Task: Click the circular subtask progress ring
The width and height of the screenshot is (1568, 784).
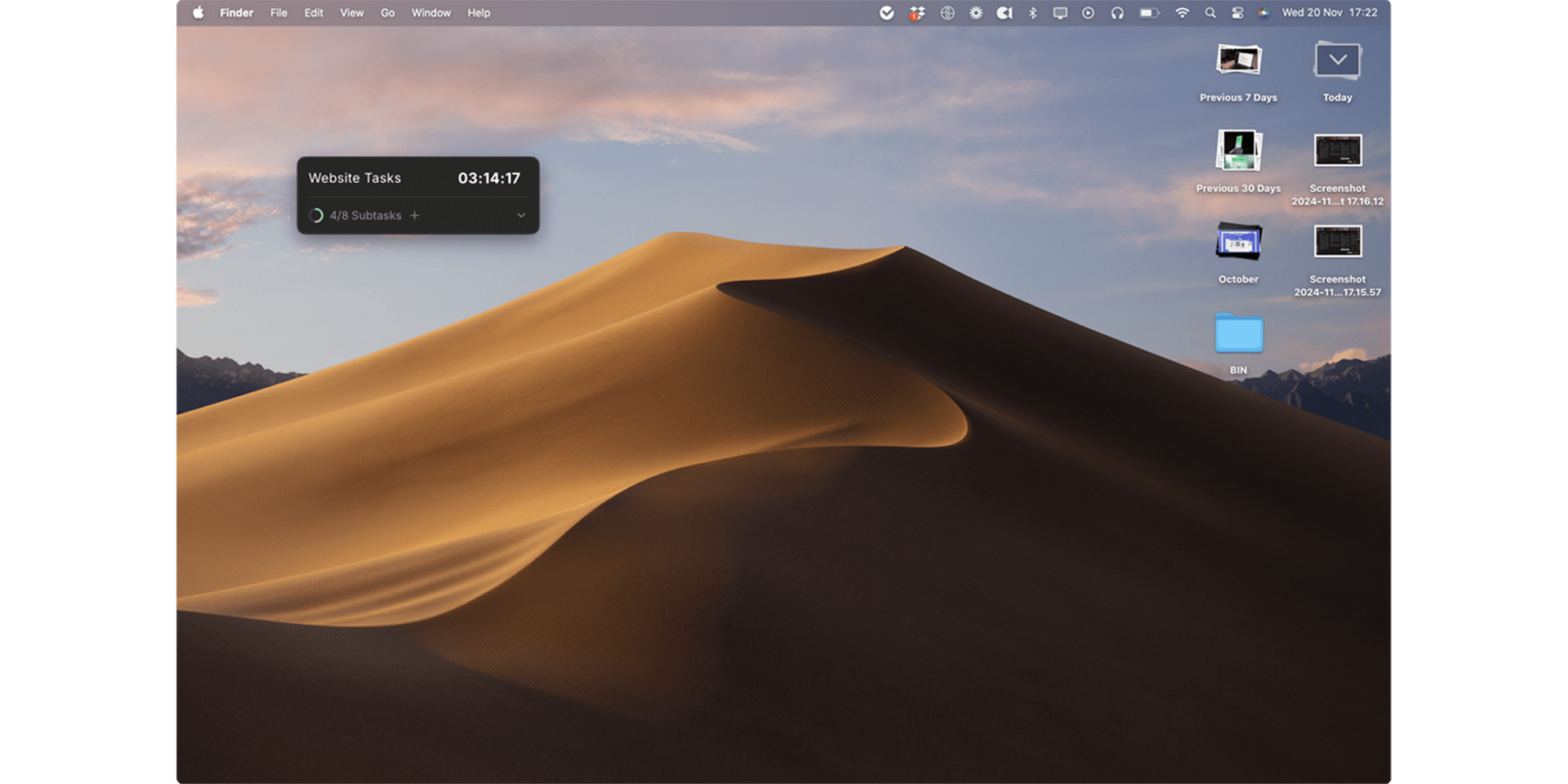Action: 316,216
